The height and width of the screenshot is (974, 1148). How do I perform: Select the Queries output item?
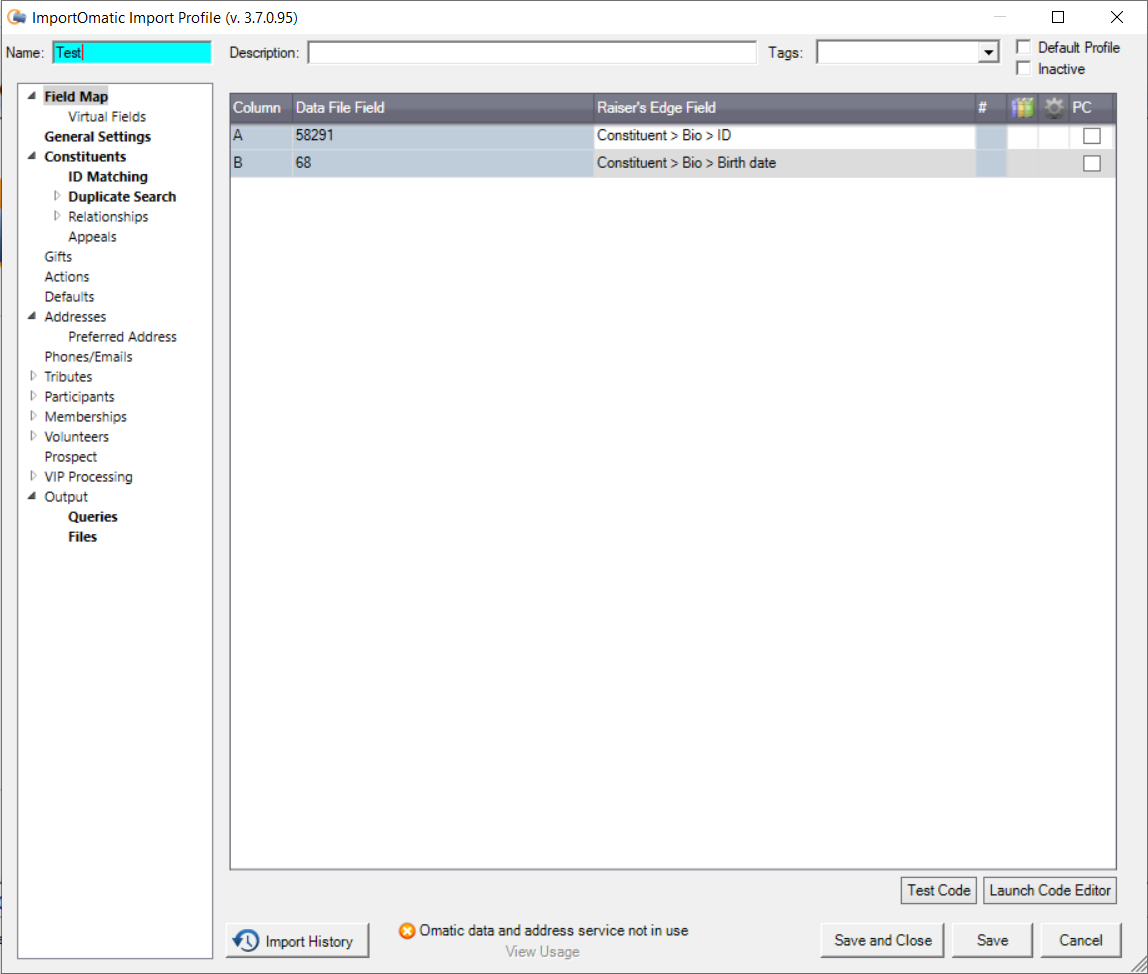point(92,517)
